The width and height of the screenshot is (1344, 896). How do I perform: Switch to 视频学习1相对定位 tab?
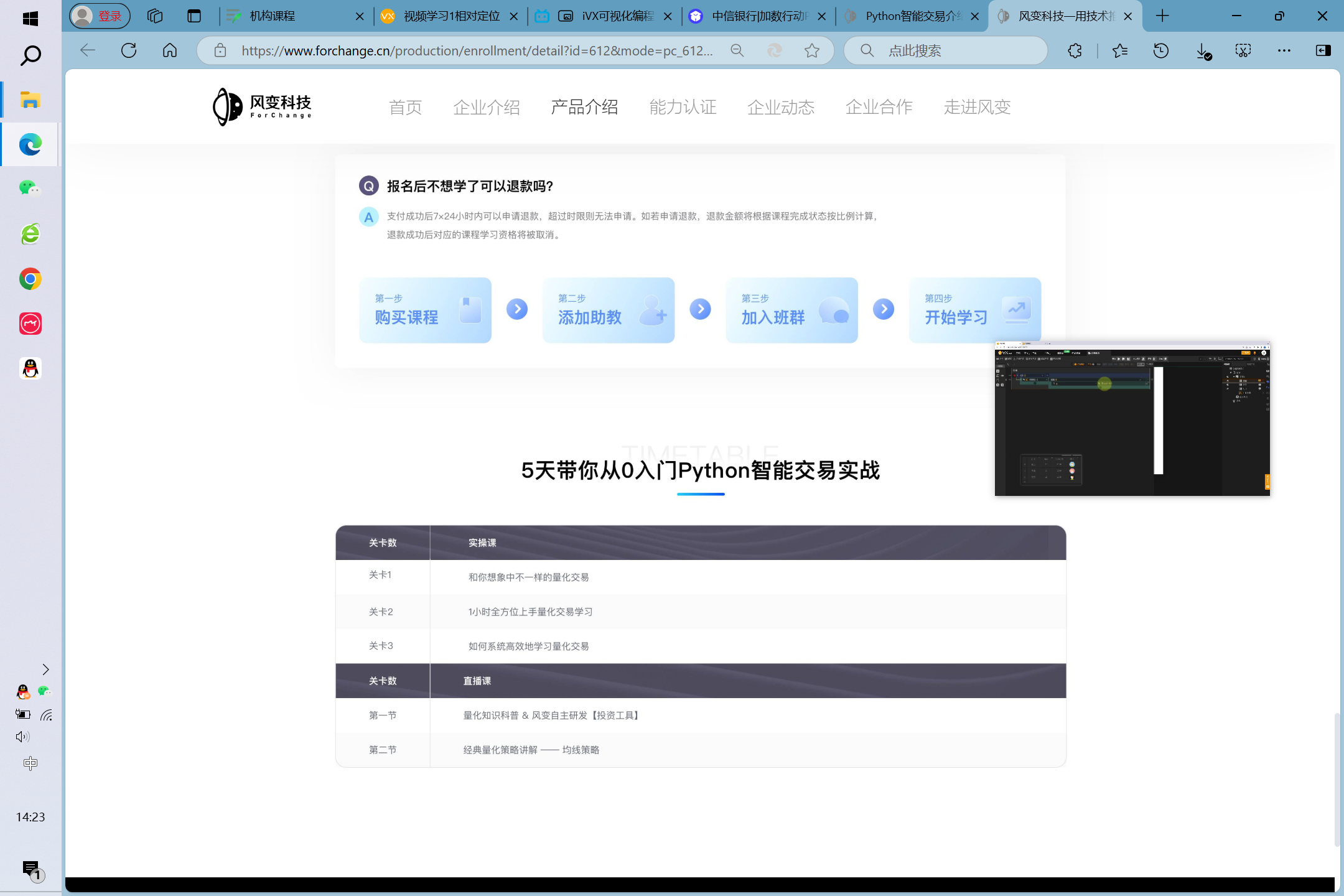[449, 16]
